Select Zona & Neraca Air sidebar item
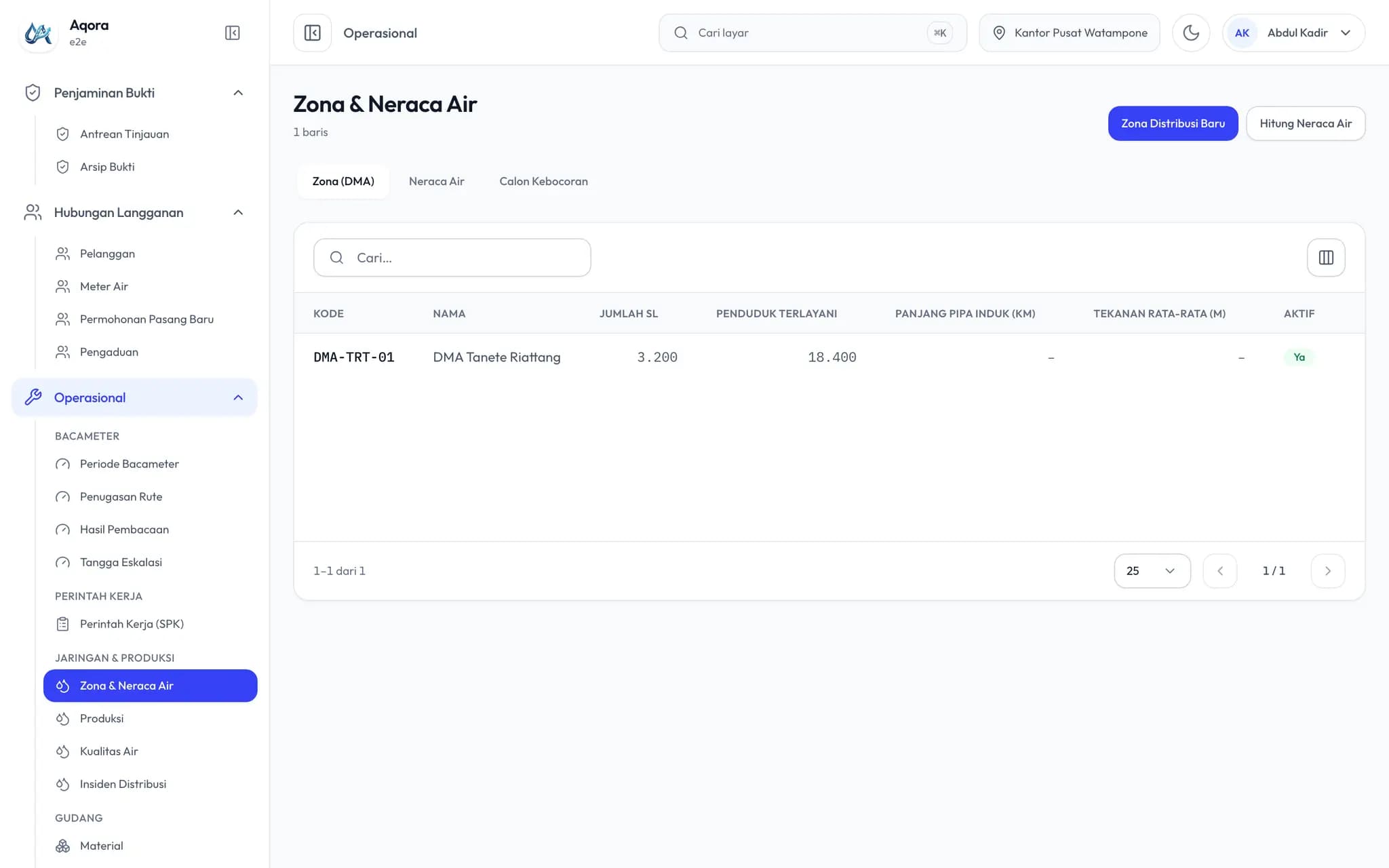The image size is (1389, 868). [150, 686]
